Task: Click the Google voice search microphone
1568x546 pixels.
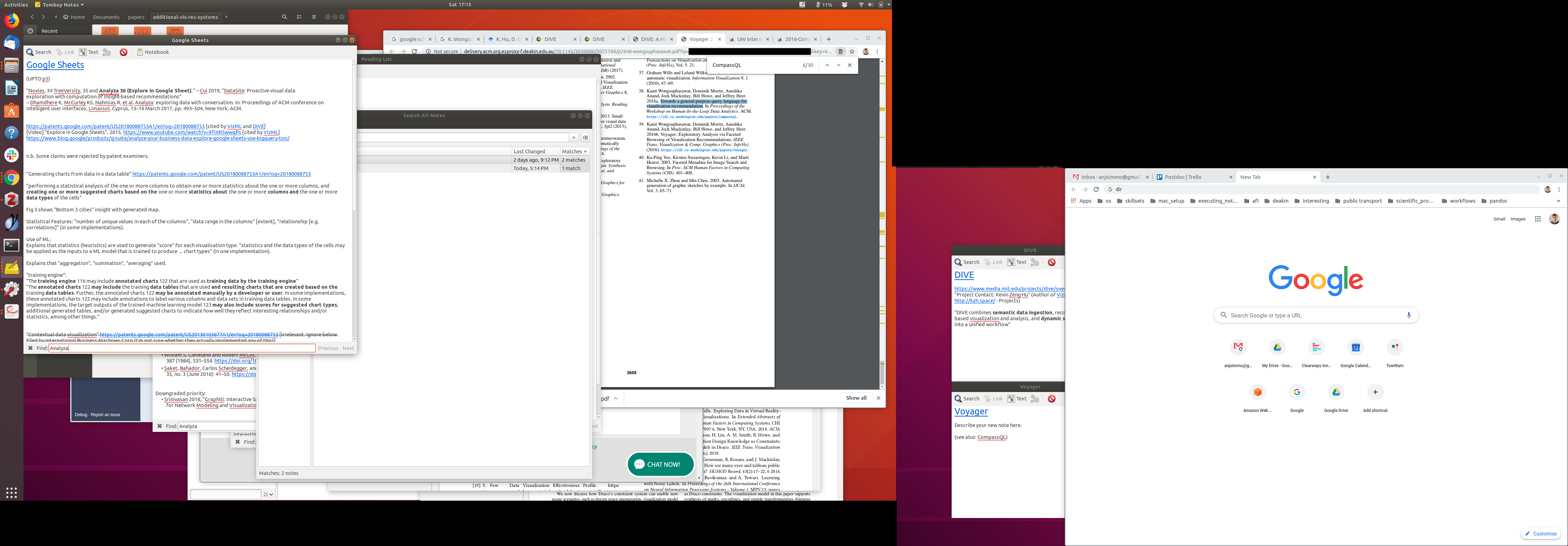Action: click(1408, 315)
